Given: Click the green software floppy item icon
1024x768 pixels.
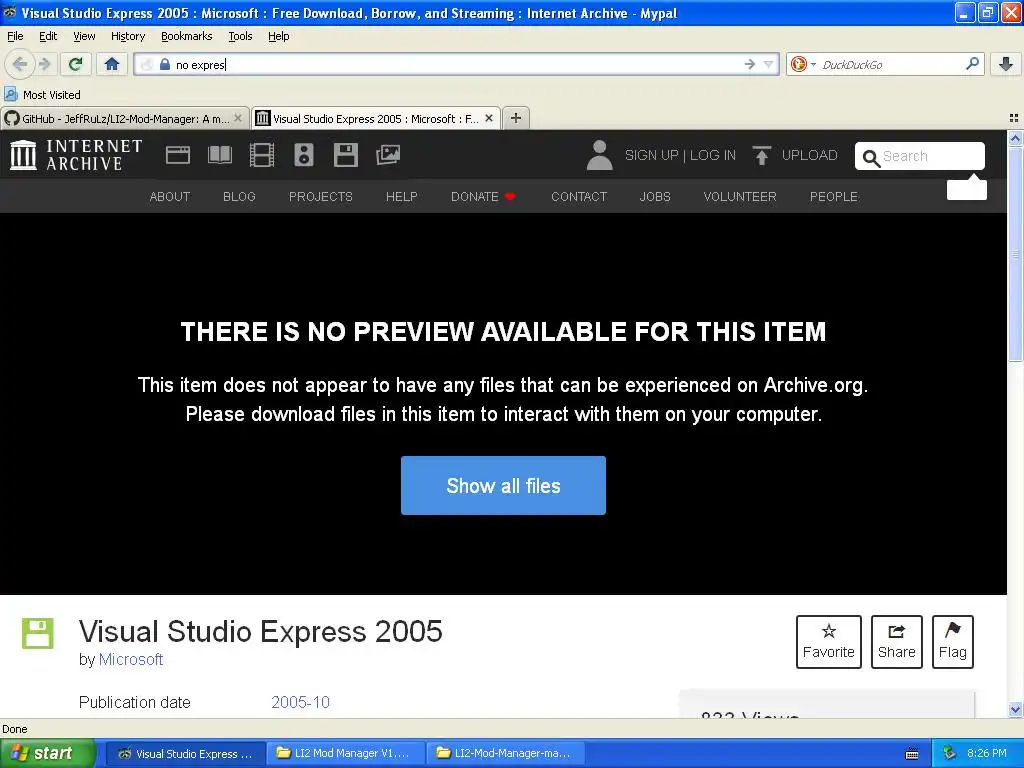Looking at the screenshot, I should click(38, 633).
